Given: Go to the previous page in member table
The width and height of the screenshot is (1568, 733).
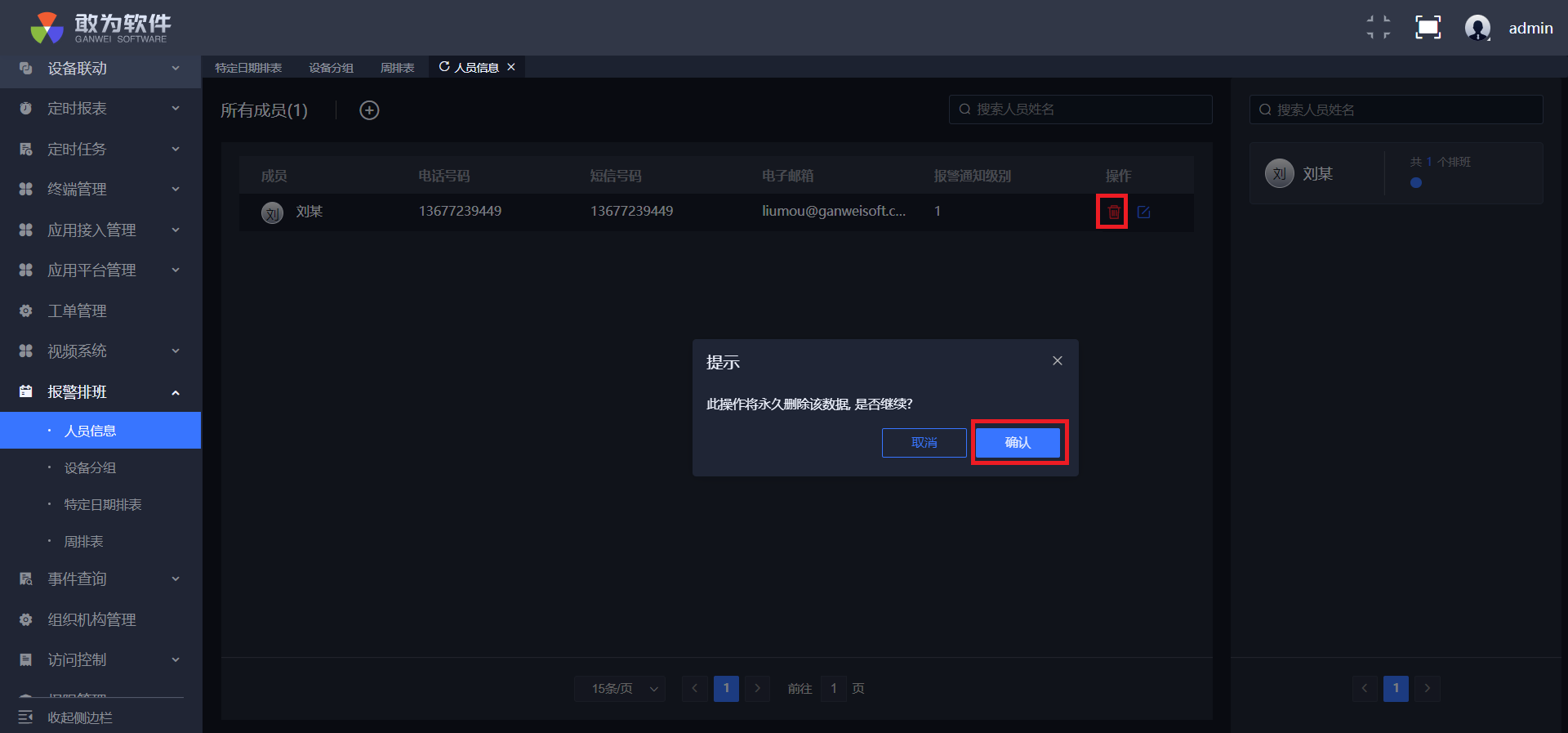Looking at the screenshot, I should pyautogui.click(x=695, y=689).
